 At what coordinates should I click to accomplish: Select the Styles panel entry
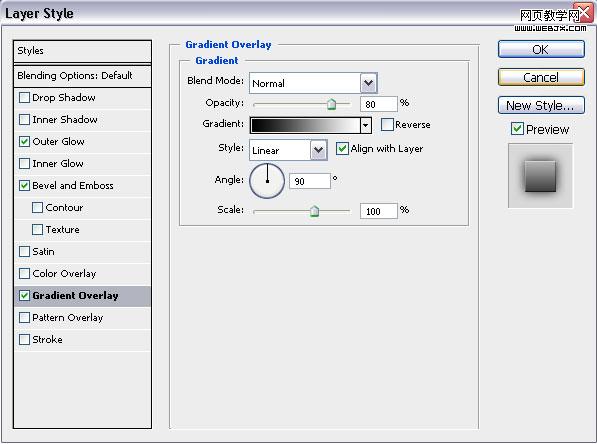(82, 51)
